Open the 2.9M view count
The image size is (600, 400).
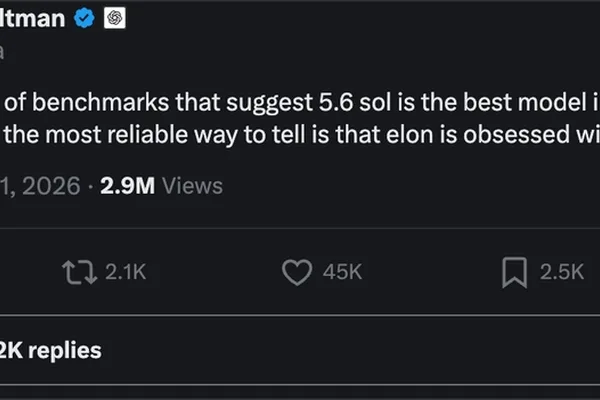pyautogui.click(x=127, y=186)
